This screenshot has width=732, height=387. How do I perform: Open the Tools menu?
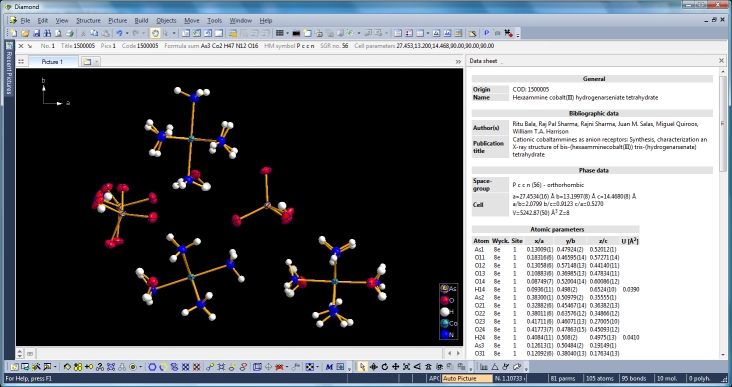click(x=214, y=21)
